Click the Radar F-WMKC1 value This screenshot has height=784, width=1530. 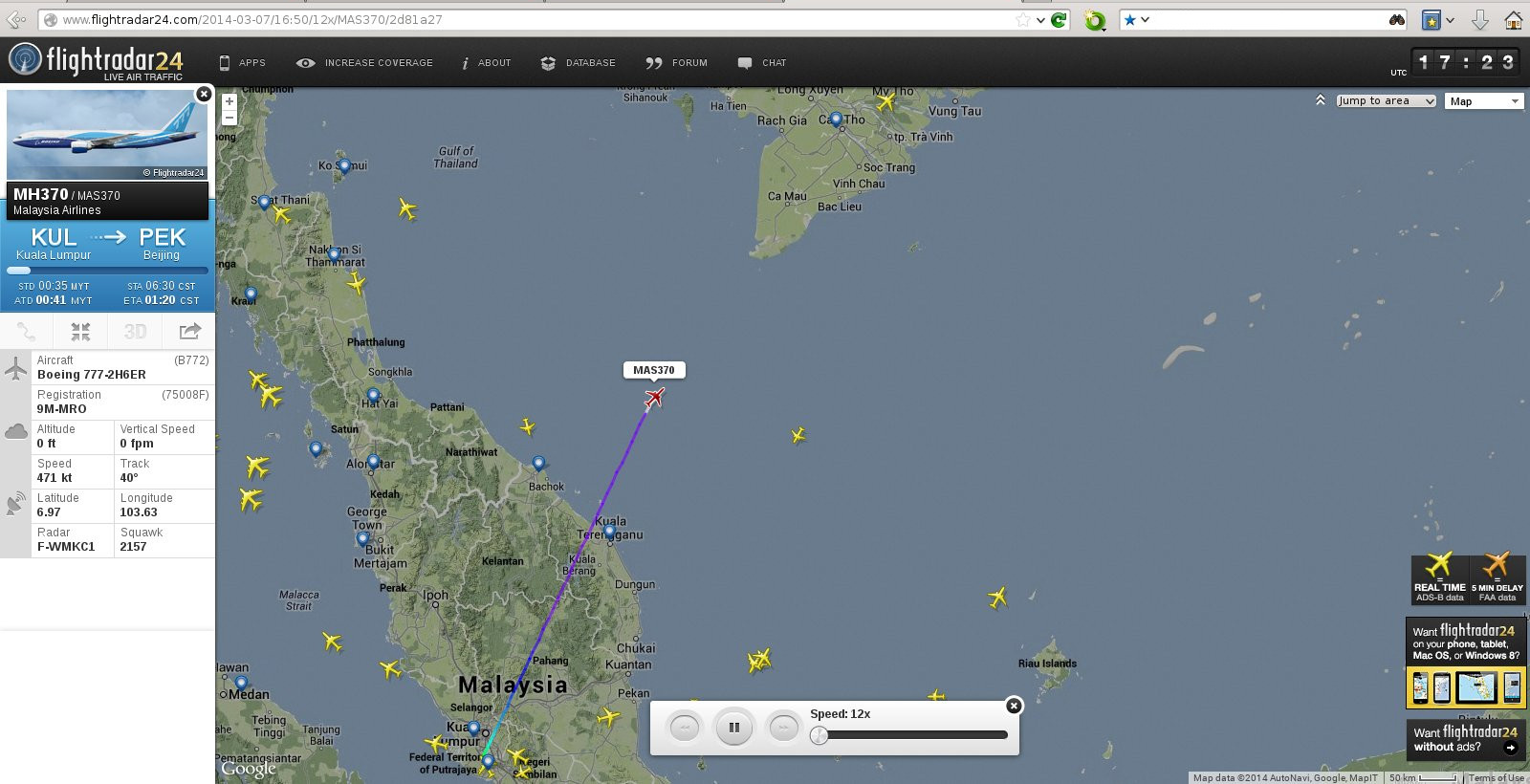(x=66, y=547)
